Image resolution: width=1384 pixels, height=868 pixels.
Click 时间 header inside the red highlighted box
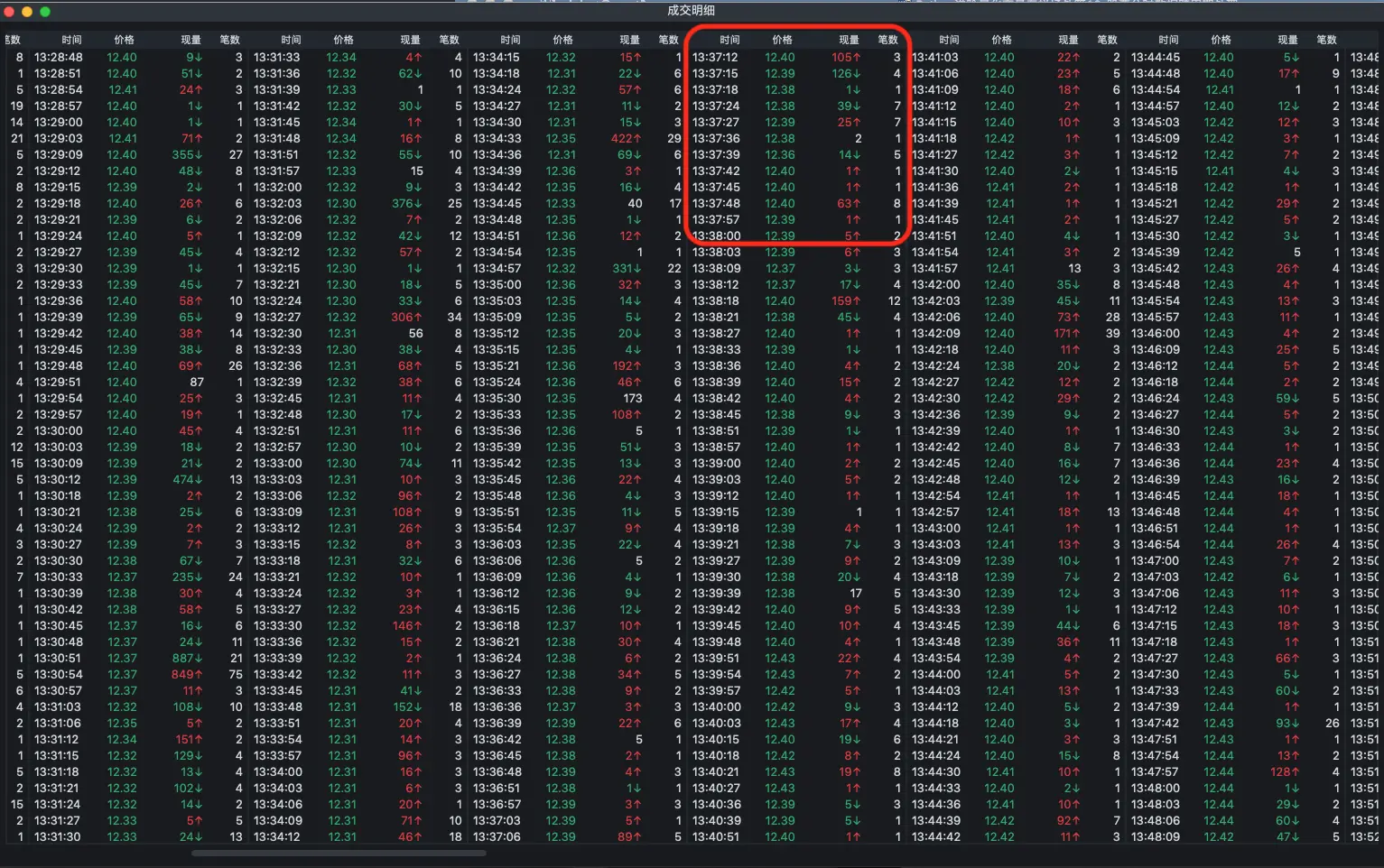730,40
